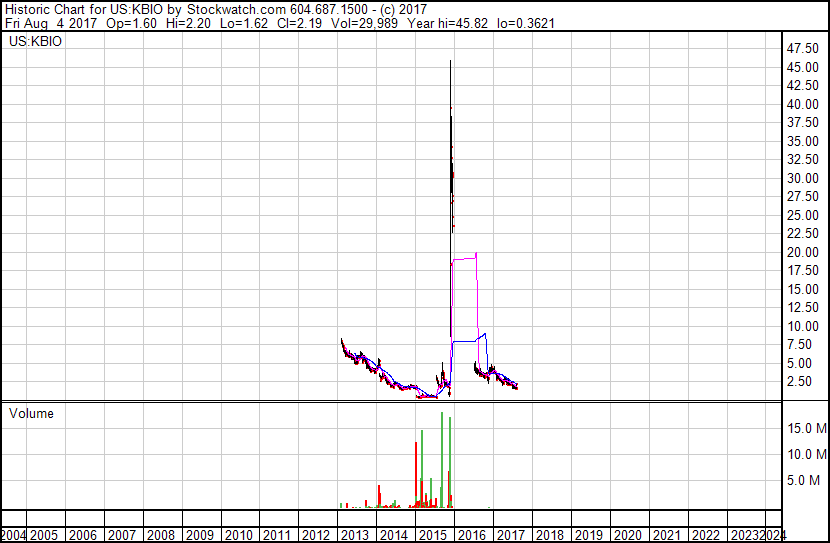This screenshot has height=543, width=830.
Task: Click the Stockwatch.com name in the header
Action: click(x=236, y=9)
